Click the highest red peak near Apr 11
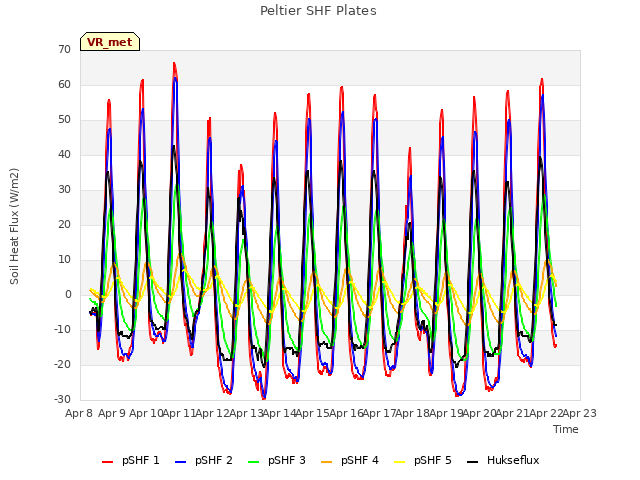This screenshot has width=640, height=480. tap(174, 64)
